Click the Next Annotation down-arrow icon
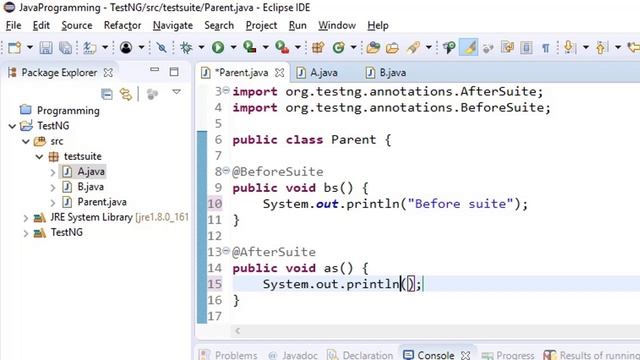 pyautogui.click(x=569, y=48)
